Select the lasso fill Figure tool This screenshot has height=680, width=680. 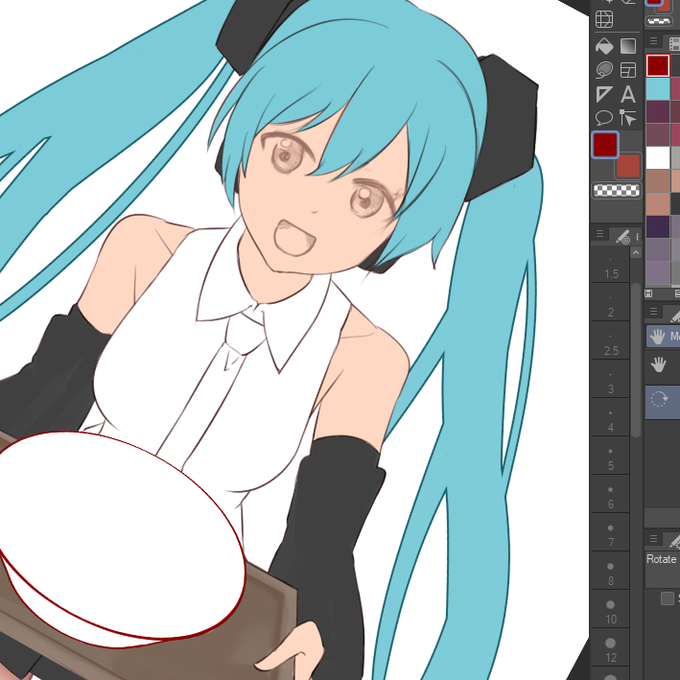[604, 70]
